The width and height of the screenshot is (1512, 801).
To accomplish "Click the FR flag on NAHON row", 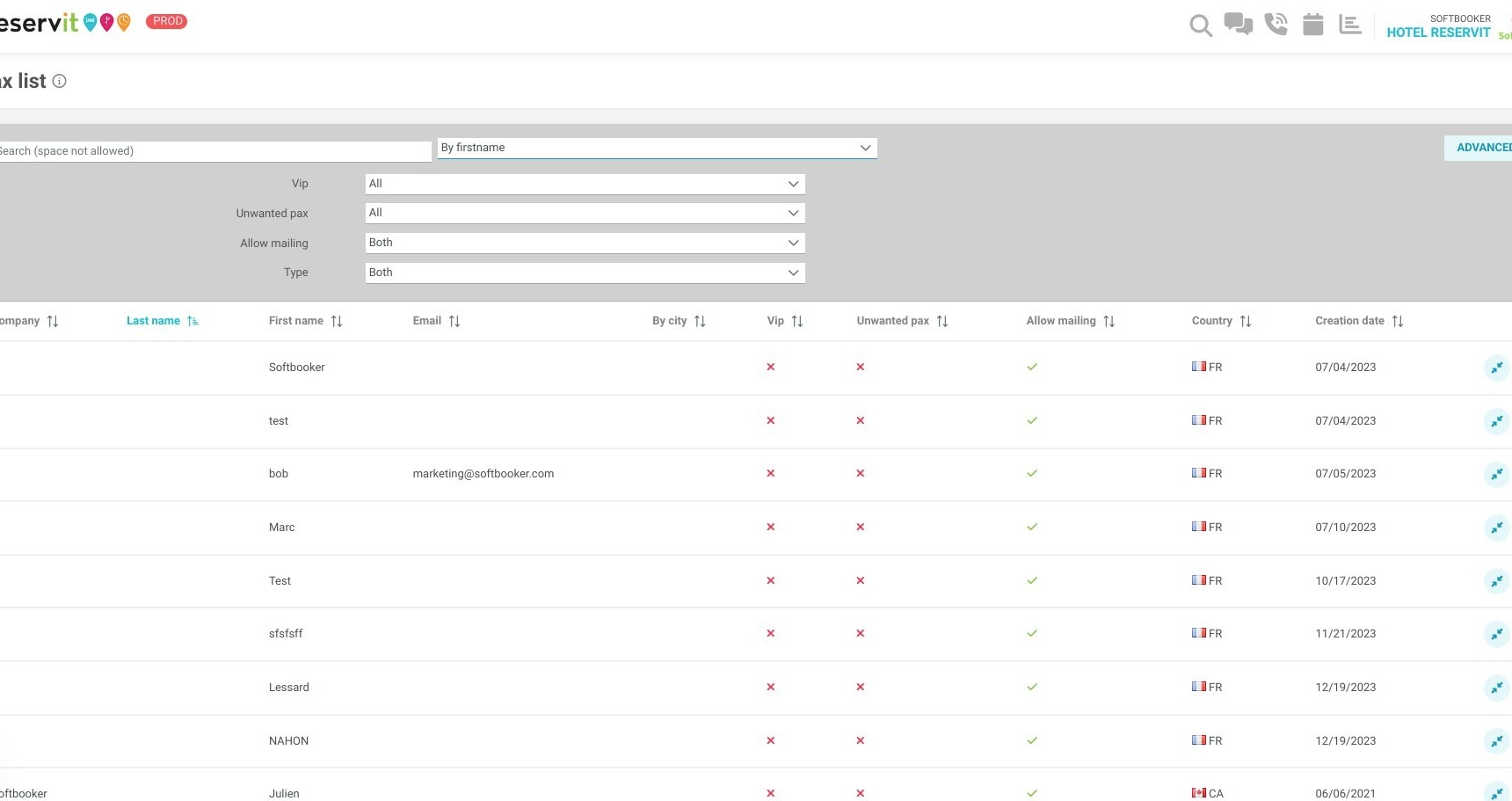I will [x=1199, y=740].
